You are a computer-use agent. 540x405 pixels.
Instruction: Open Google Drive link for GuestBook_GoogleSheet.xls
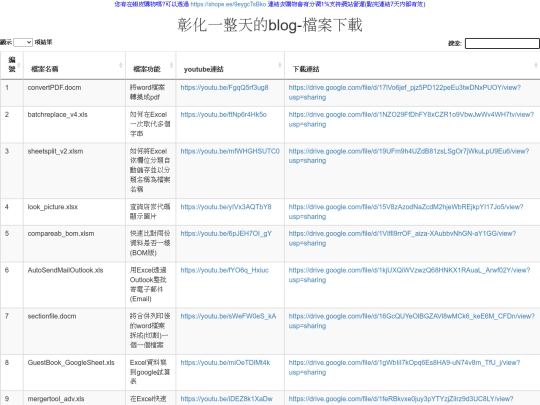(x=404, y=367)
